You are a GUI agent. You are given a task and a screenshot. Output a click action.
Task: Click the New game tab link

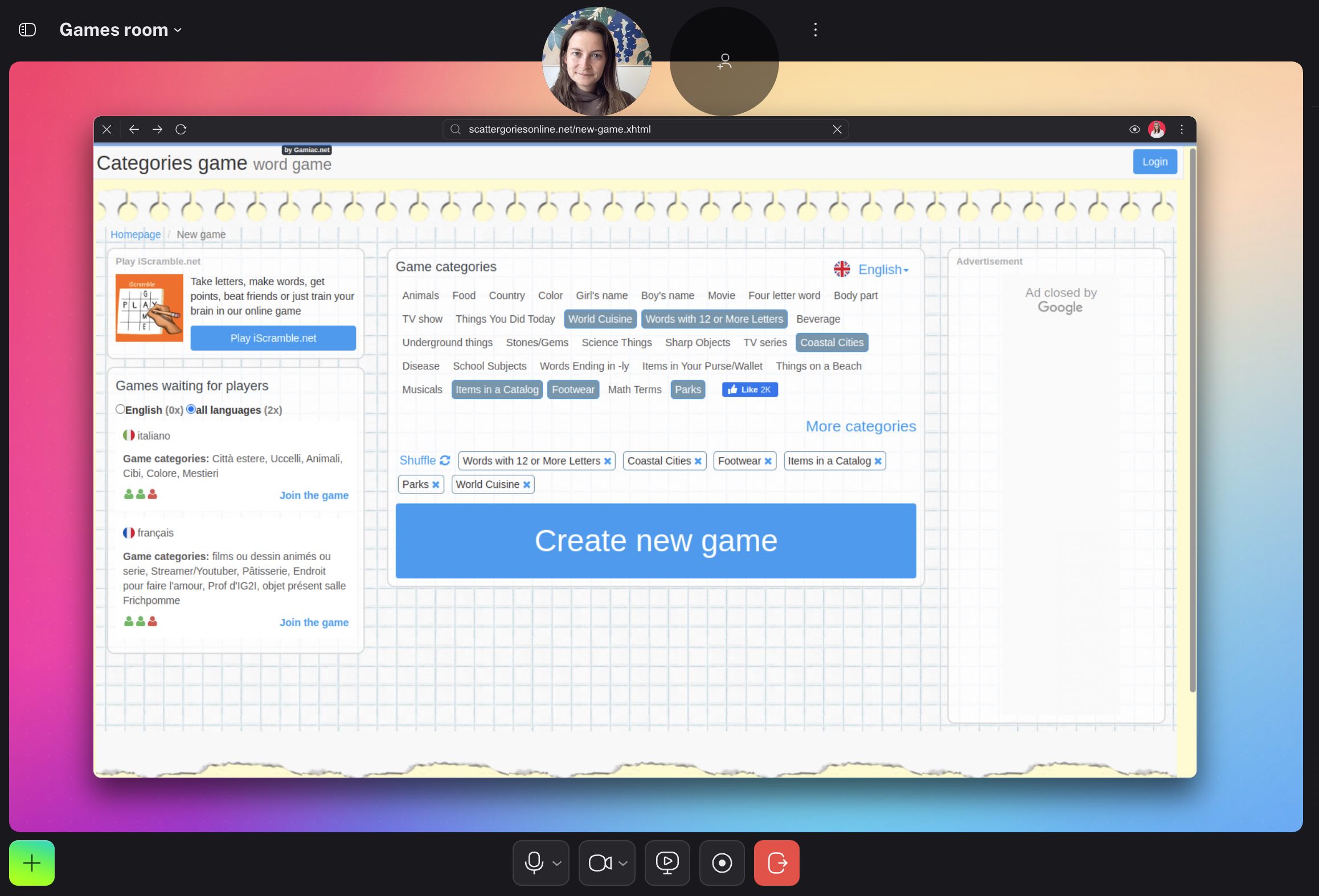(x=201, y=234)
